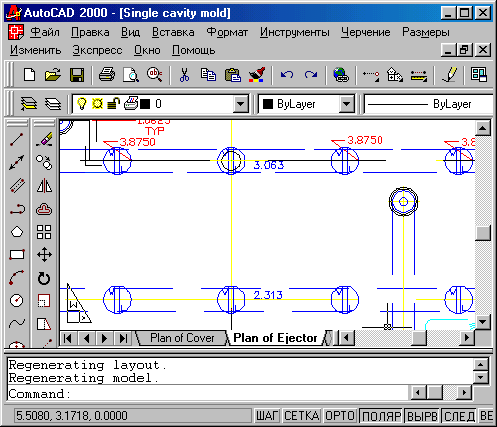Select the Spline tool

coord(17,323)
